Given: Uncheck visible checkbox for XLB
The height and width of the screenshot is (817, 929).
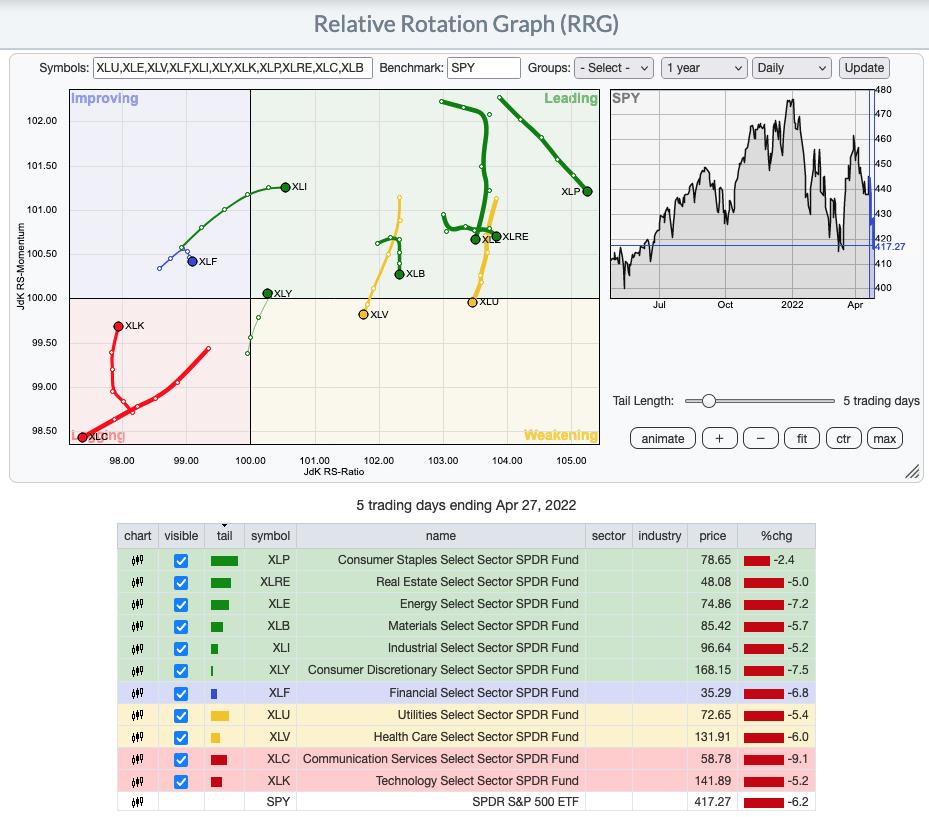Looking at the screenshot, I should (x=181, y=626).
